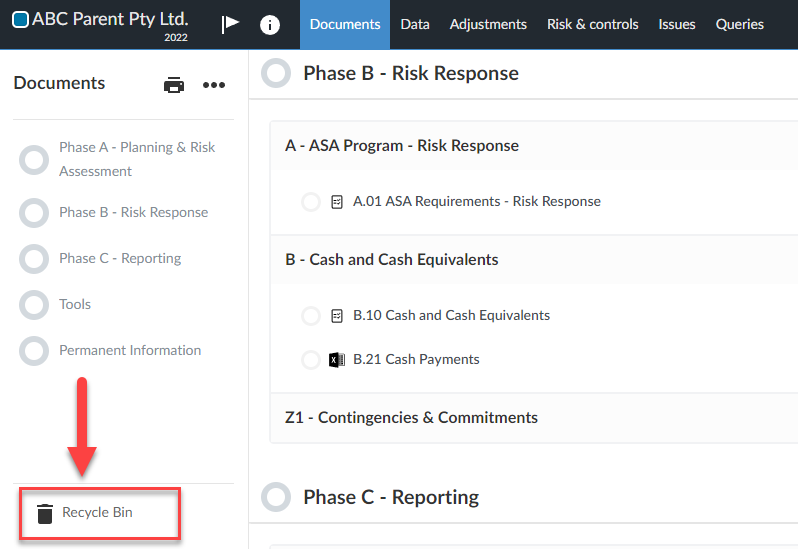Click the Phase C - Reporting heading circle
Viewport: 798px width, 549px height.
275,497
